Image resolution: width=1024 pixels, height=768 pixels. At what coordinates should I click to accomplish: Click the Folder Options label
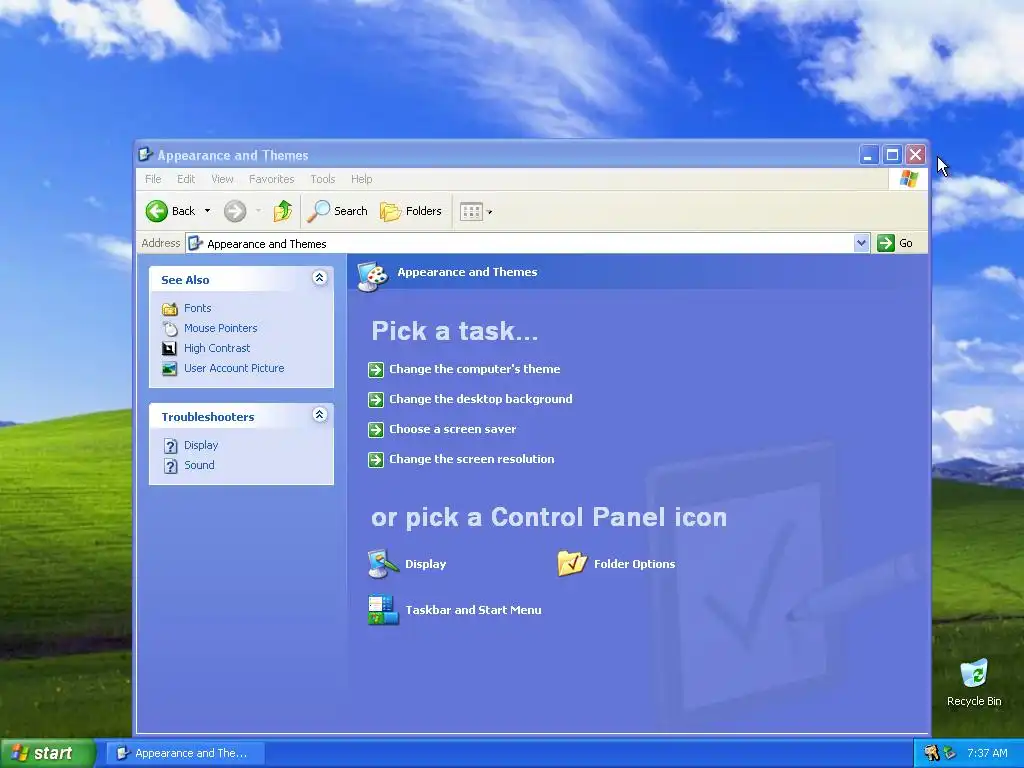point(634,564)
